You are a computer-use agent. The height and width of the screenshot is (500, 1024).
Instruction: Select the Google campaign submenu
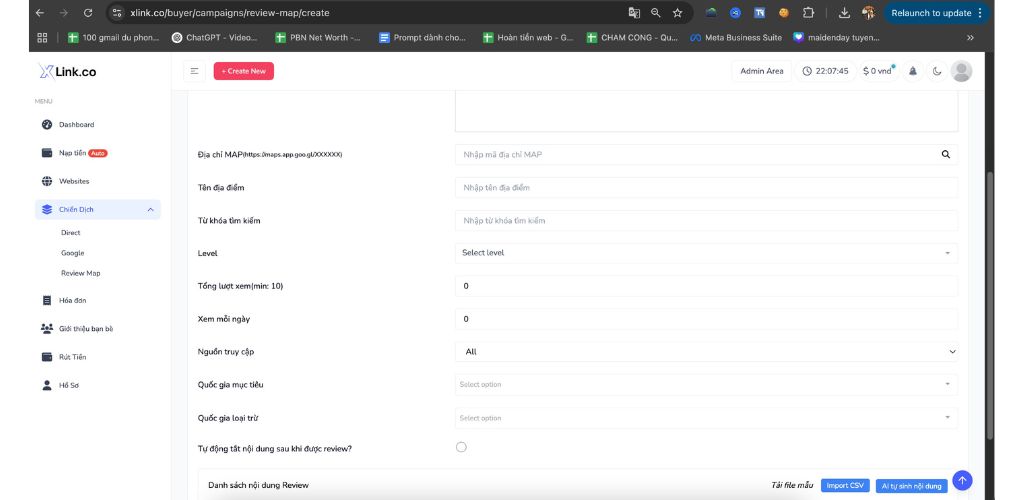(x=72, y=253)
